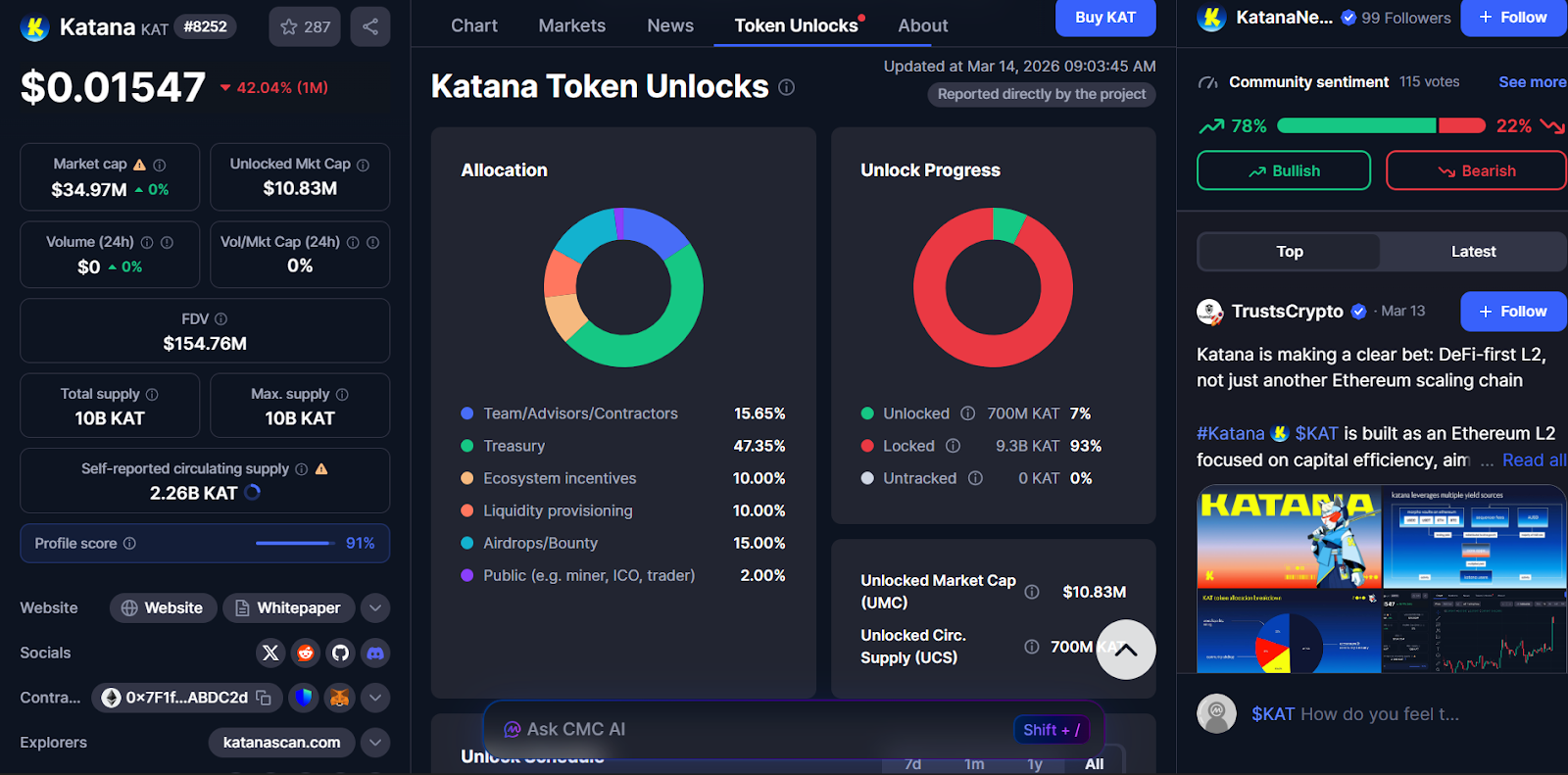The width and height of the screenshot is (1568, 775).
Task: Expand the Website options chevron
Action: [375, 607]
